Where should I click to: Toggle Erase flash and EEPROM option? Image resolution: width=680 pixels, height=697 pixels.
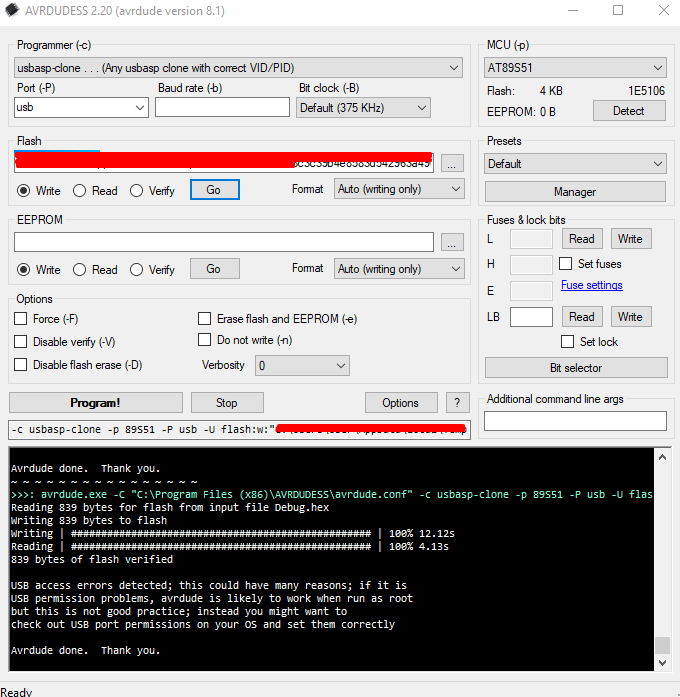coord(205,319)
